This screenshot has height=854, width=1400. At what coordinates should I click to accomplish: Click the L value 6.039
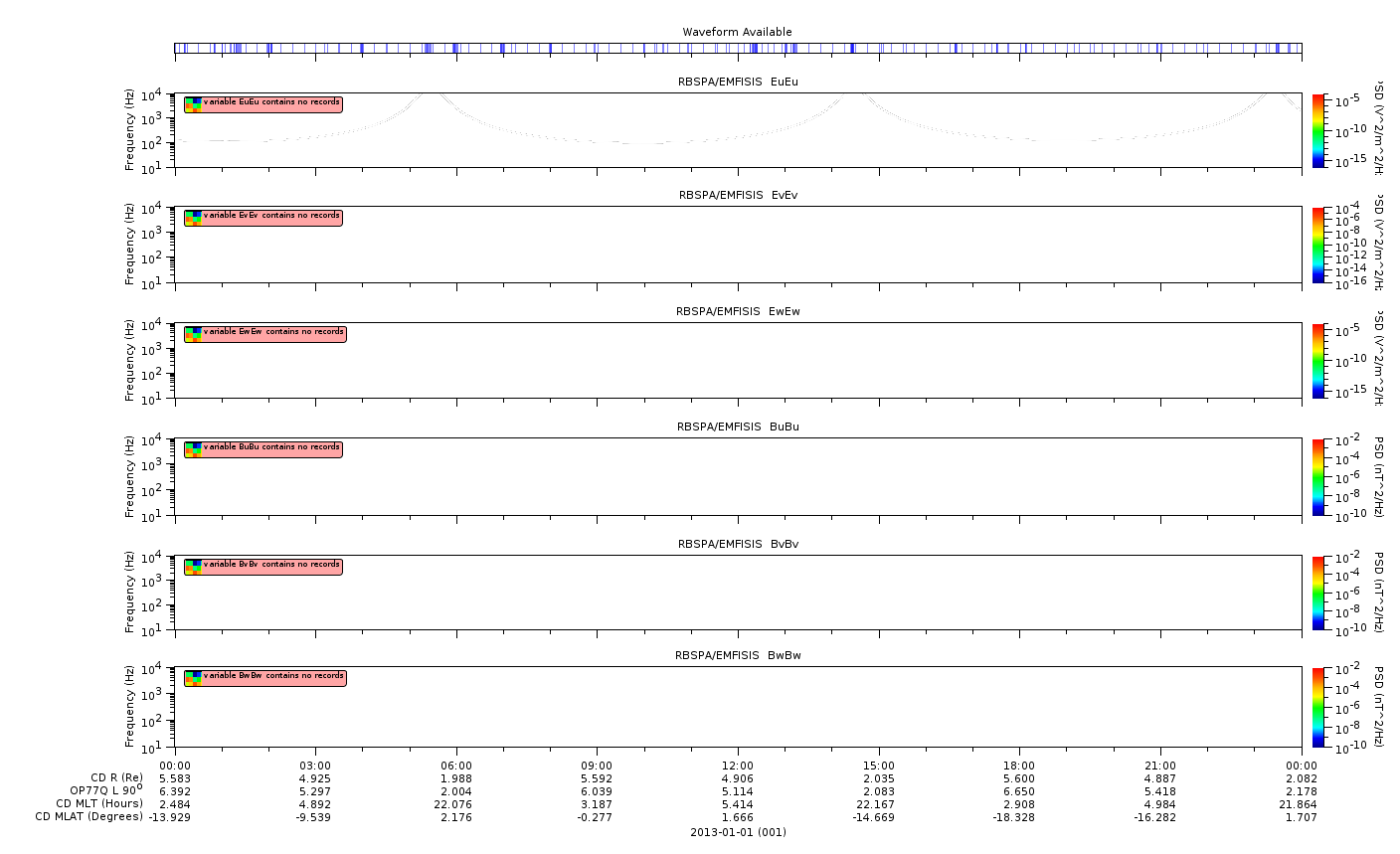[597, 791]
